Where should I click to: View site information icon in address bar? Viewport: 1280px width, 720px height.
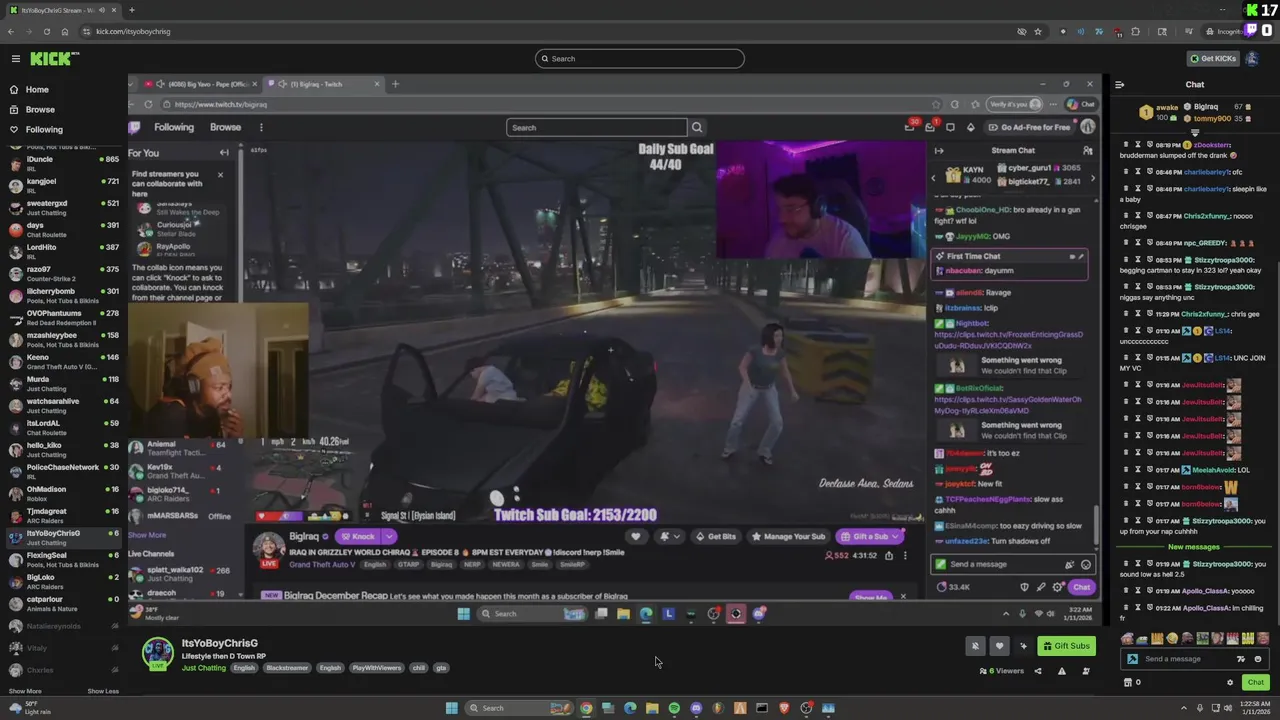[x=87, y=31]
